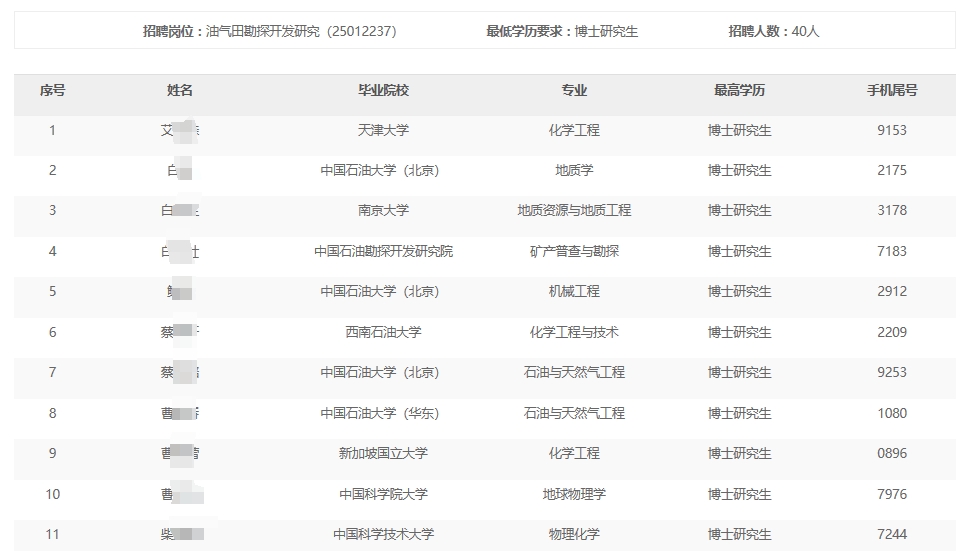Click the 姓名 column header
This screenshot has width=967, height=551.
click(x=180, y=90)
